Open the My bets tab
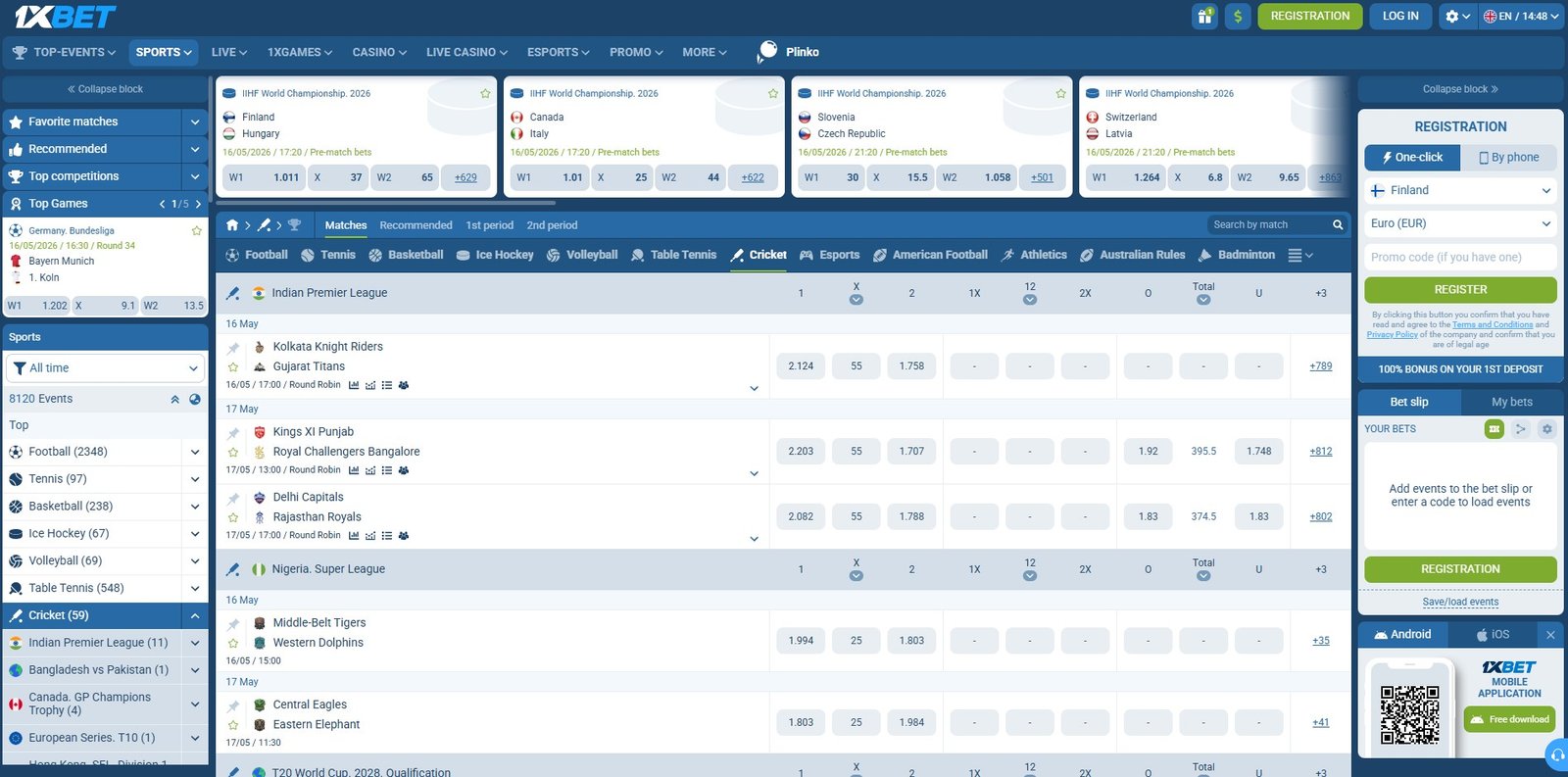 coord(1511,403)
